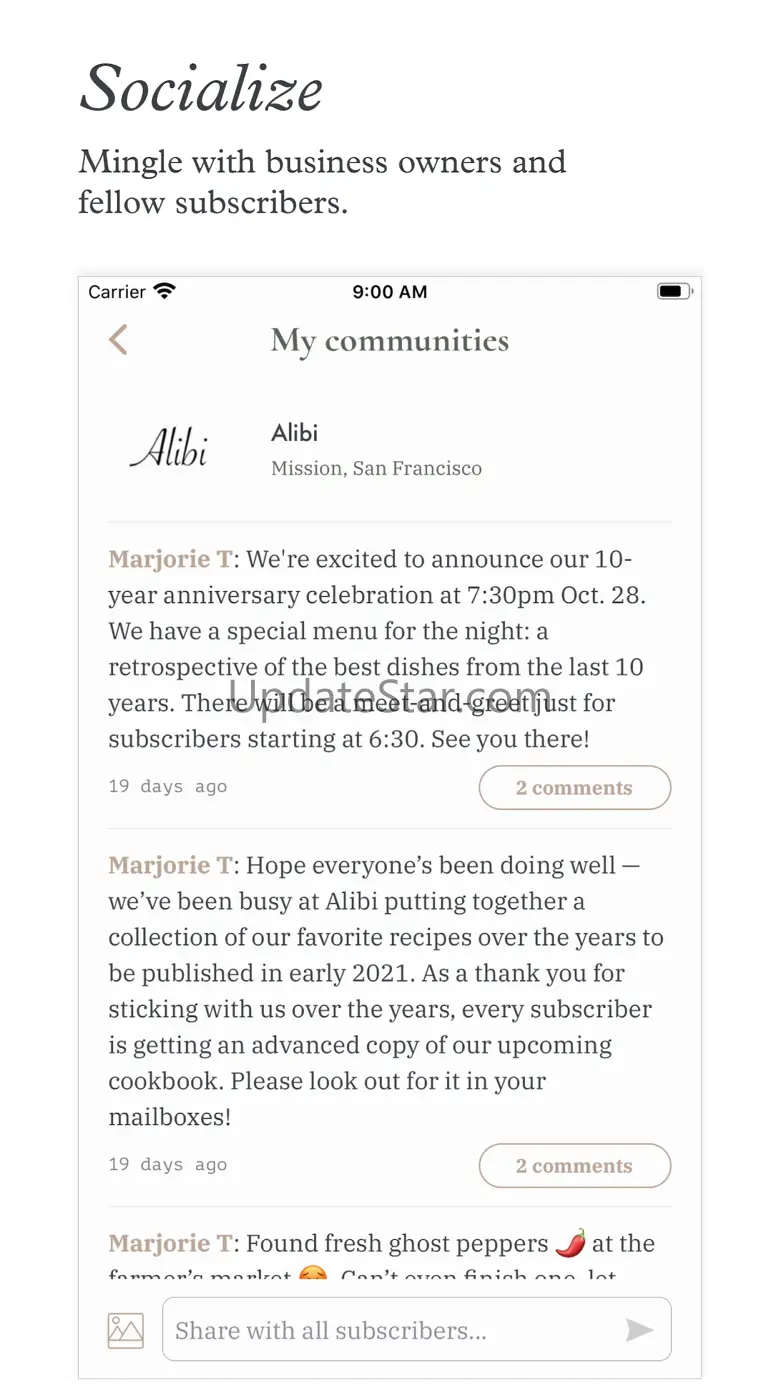Open Marjorie T's profile from anniversary post
This screenshot has width=780, height=1387.
coord(170,559)
